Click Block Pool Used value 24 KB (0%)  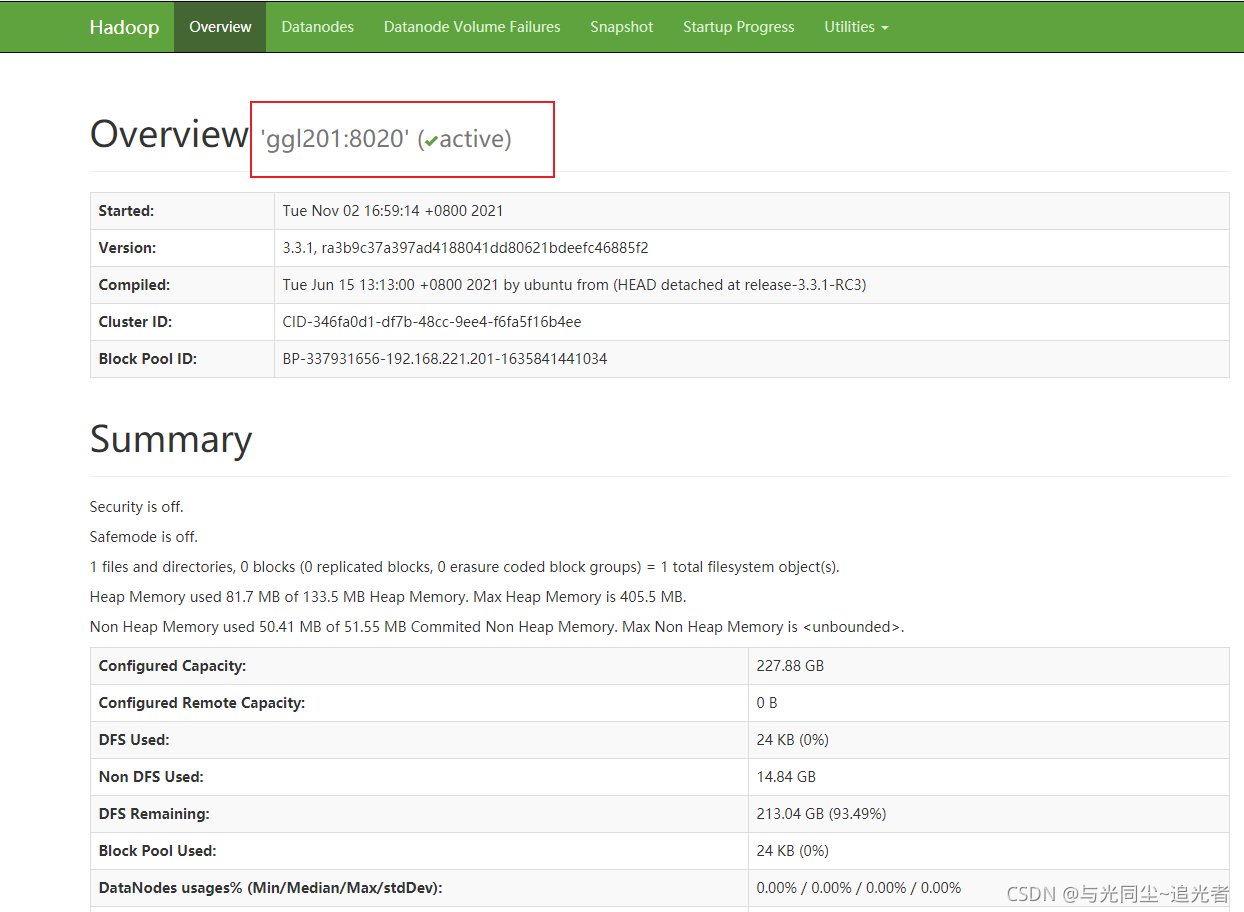(793, 851)
